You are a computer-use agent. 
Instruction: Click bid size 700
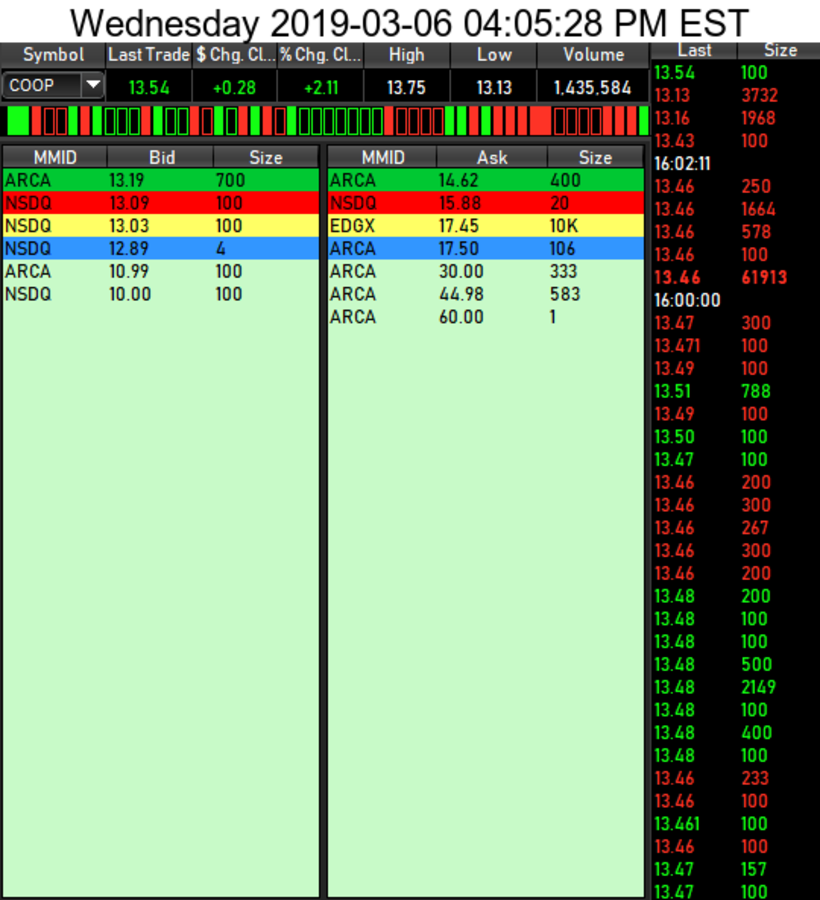(230, 180)
